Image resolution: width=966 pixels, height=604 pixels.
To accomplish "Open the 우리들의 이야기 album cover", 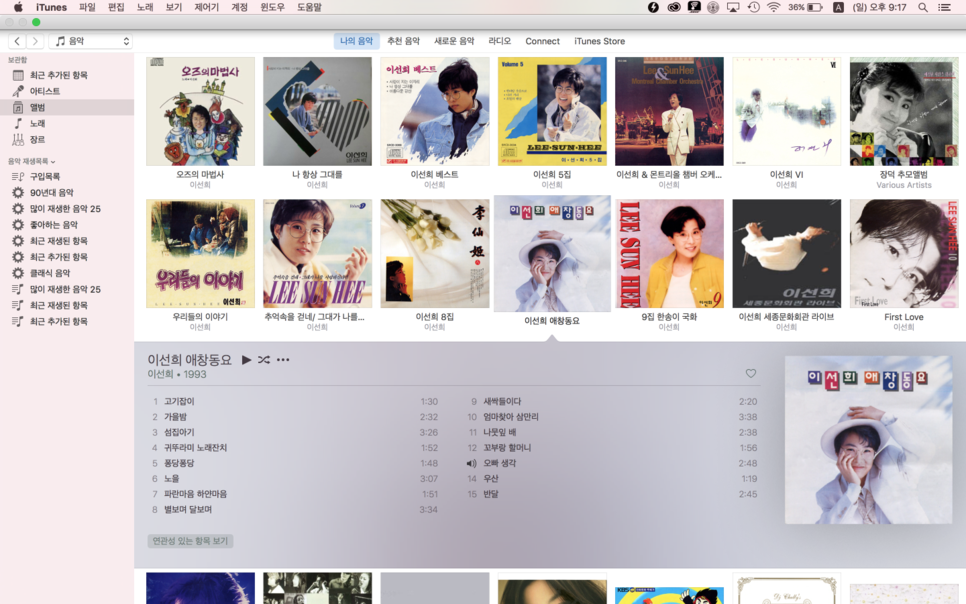I will (x=200, y=253).
